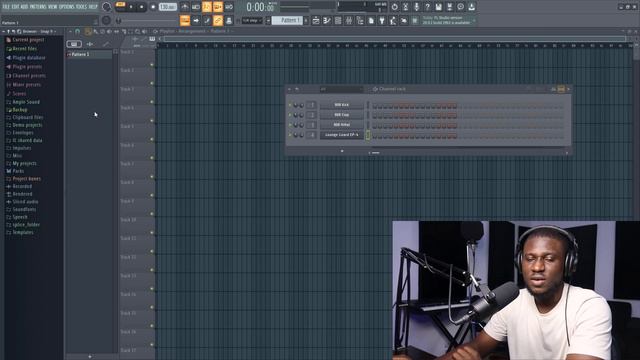Click the help question mark icon
Viewport: 640px width, 360px height.
(427, 7)
